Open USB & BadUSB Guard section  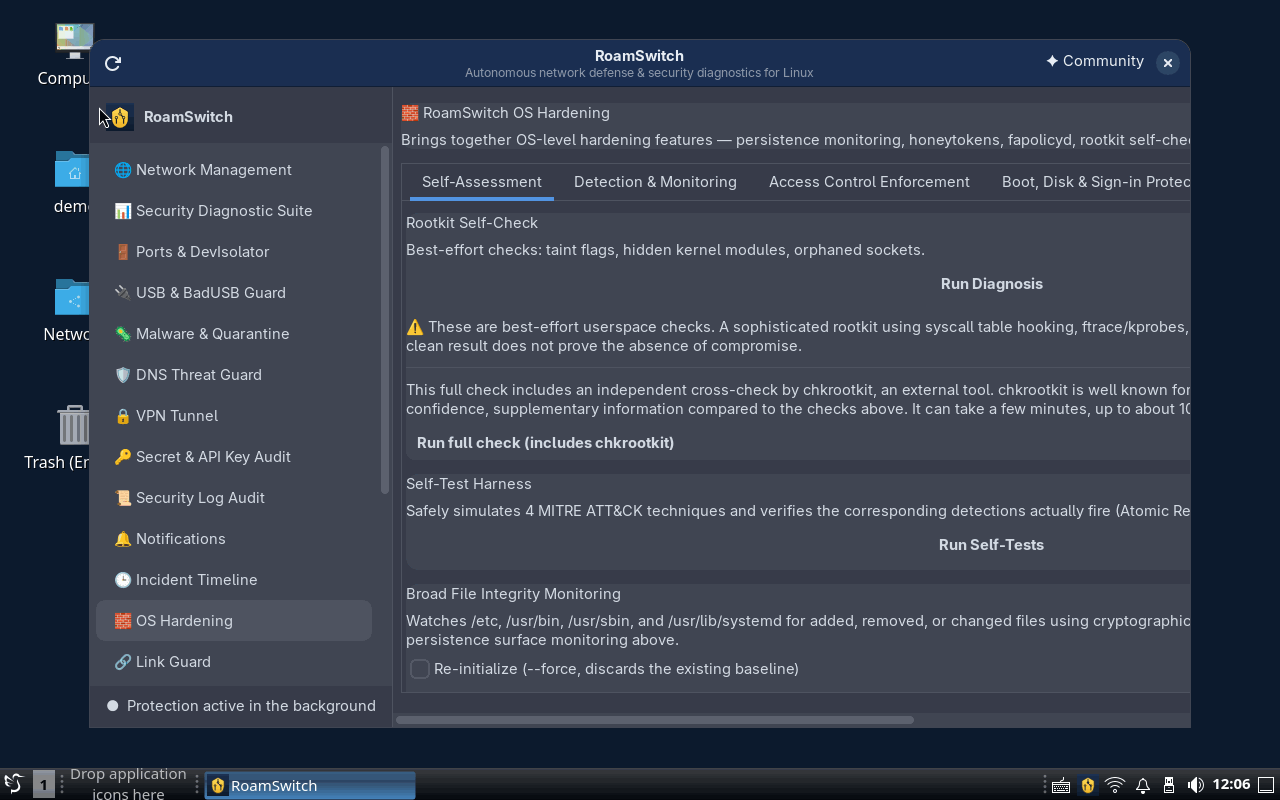pyautogui.click(x=234, y=293)
